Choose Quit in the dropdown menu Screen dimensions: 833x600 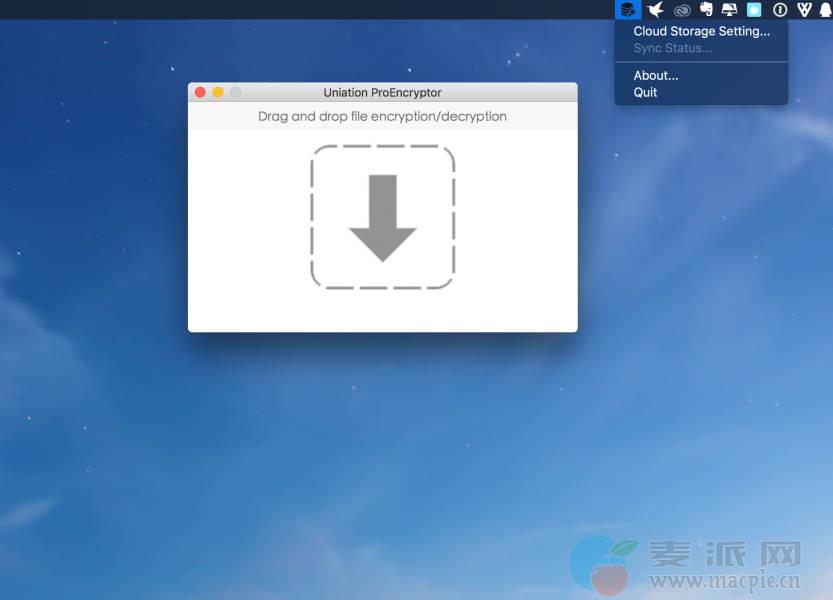click(645, 92)
